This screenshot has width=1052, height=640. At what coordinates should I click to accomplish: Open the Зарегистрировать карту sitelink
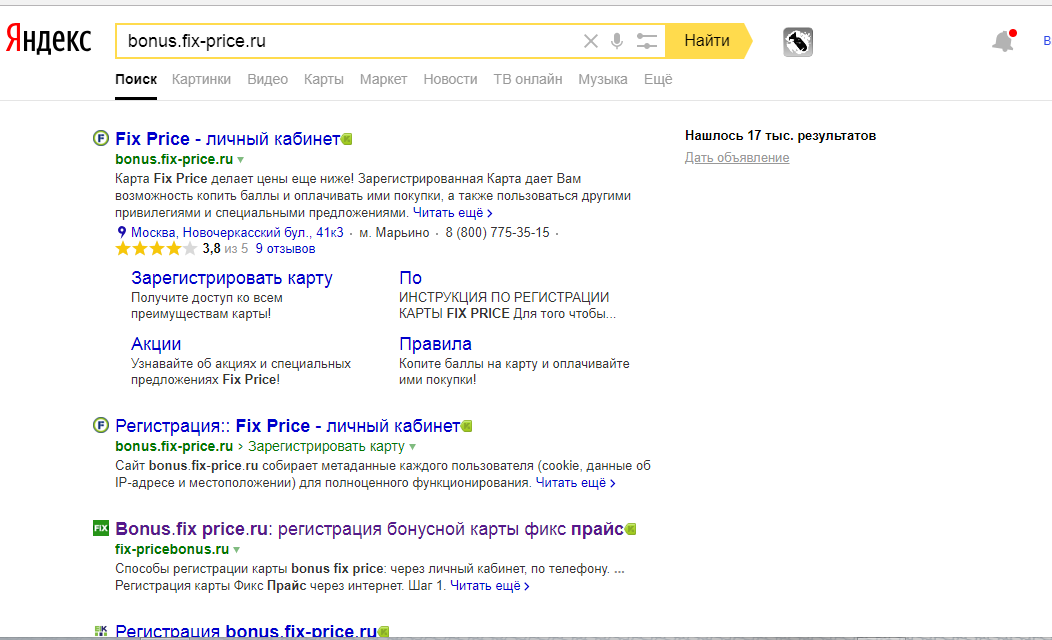click(x=231, y=278)
